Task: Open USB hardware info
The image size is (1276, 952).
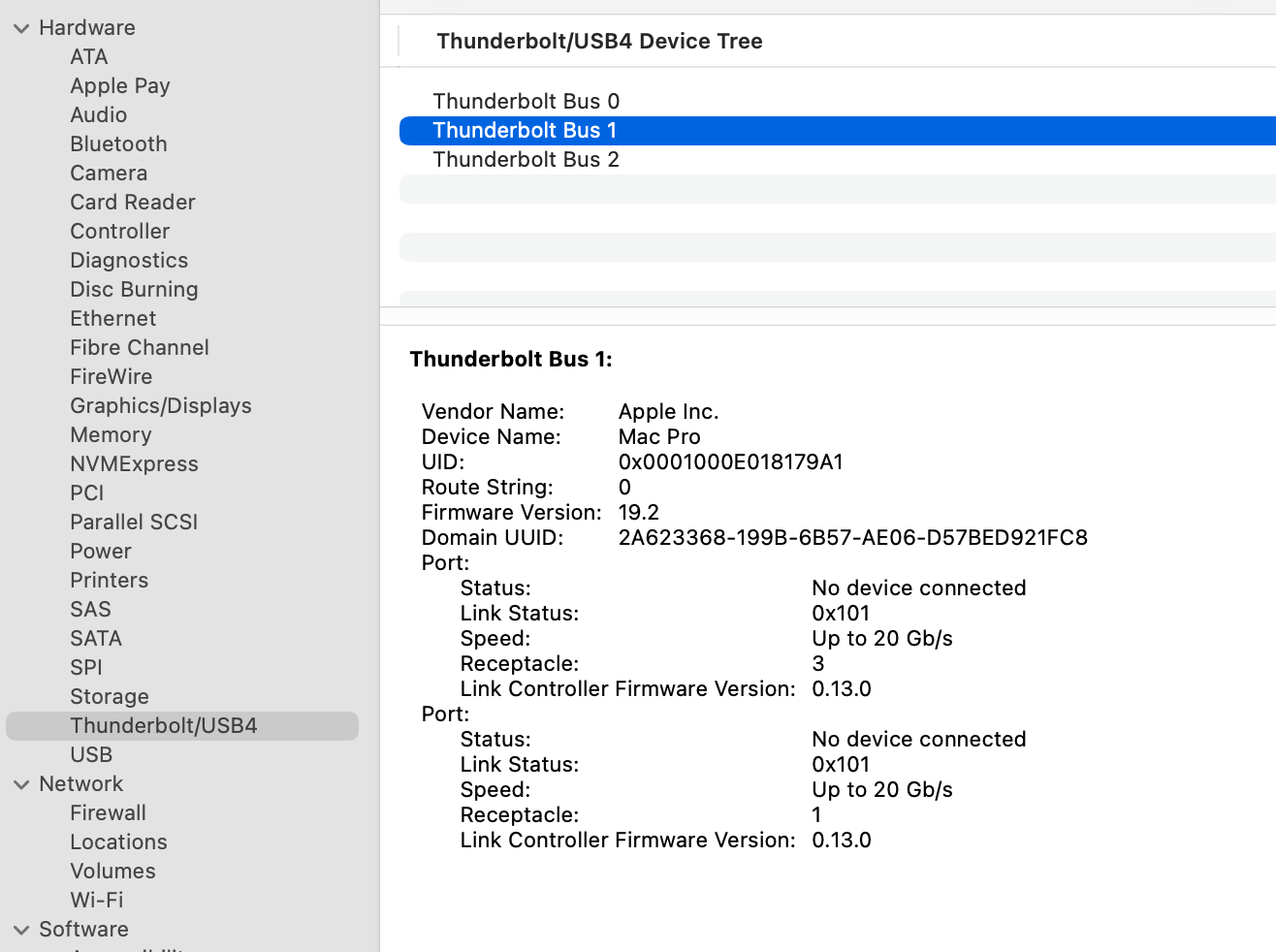Action: coord(91,755)
